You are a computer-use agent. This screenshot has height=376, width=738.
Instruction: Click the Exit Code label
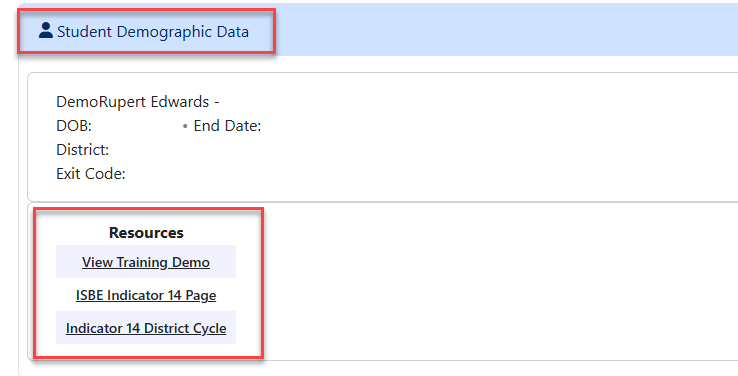click(x=91, y=174)
